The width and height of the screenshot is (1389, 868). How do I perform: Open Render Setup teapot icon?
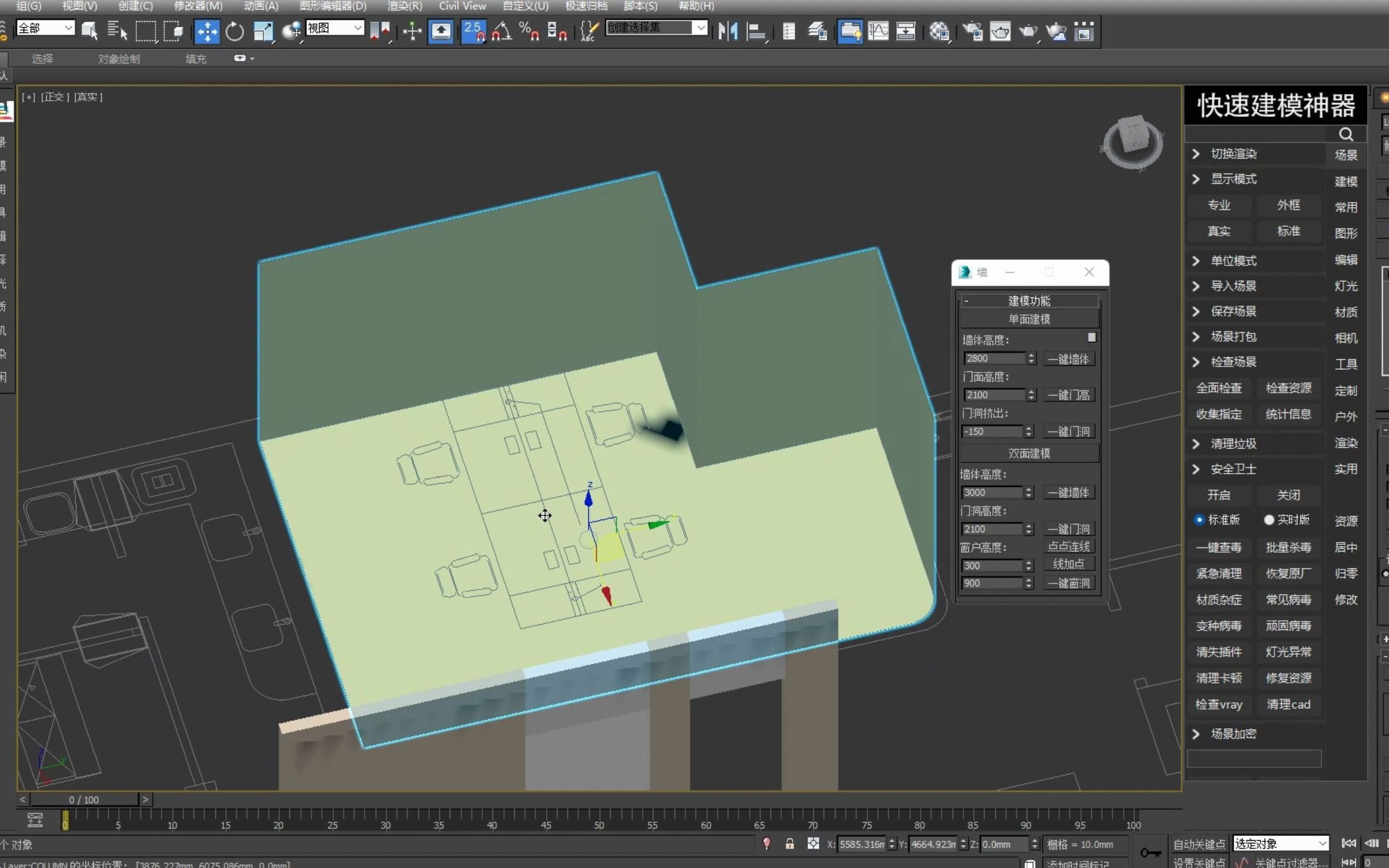(x=972, y=31)
